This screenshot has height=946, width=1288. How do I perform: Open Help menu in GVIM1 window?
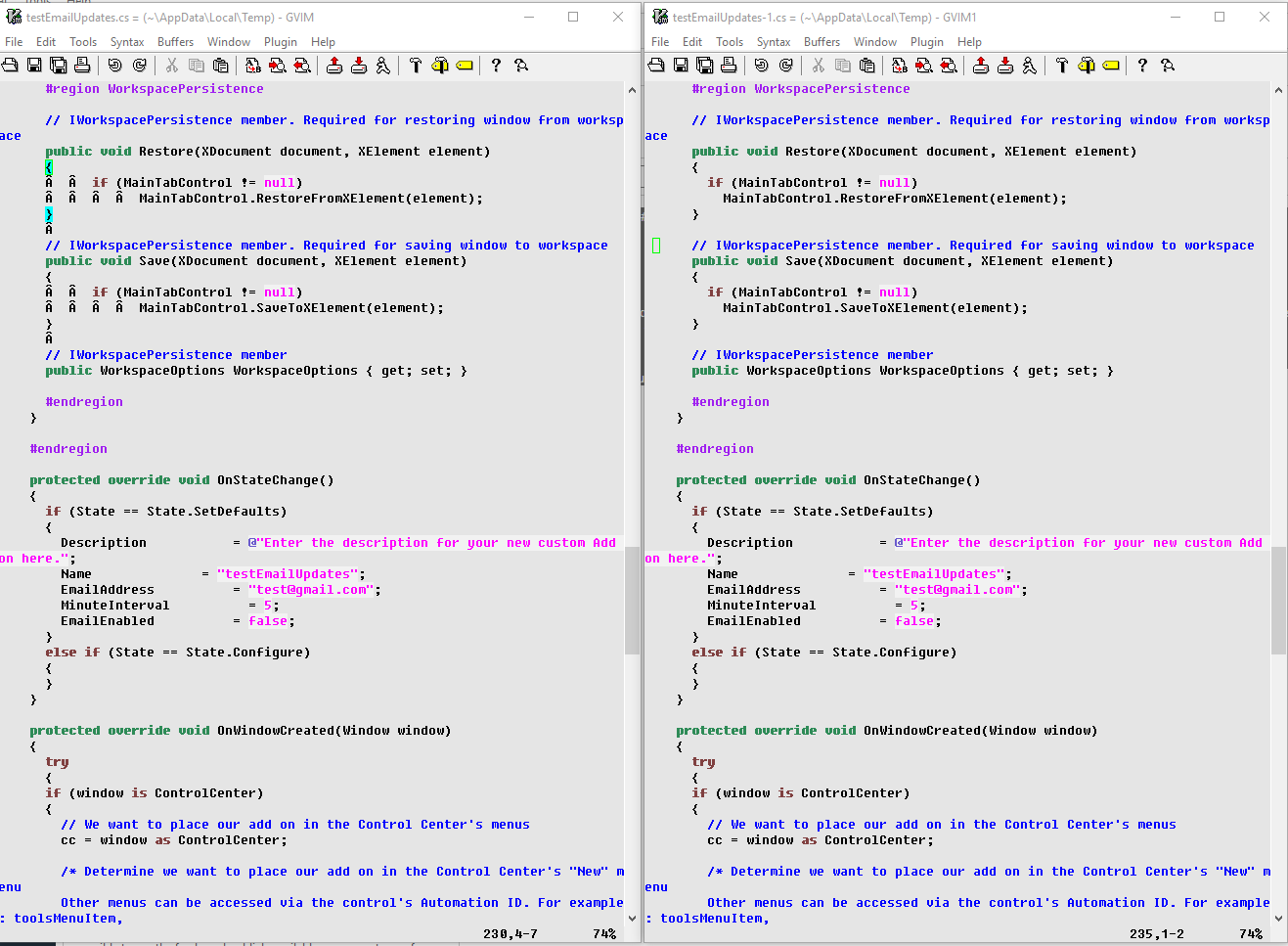click(x=969, y=42)
